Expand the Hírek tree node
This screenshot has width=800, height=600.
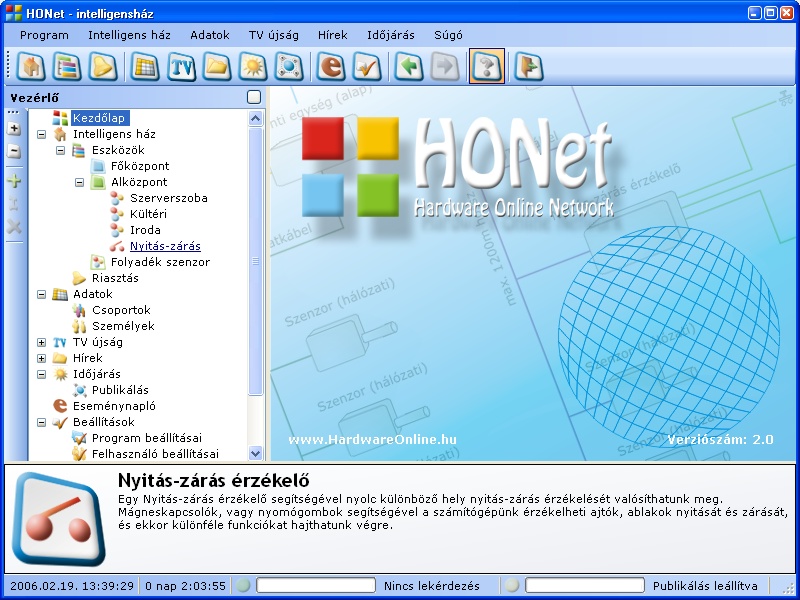(x=41, y=358)
